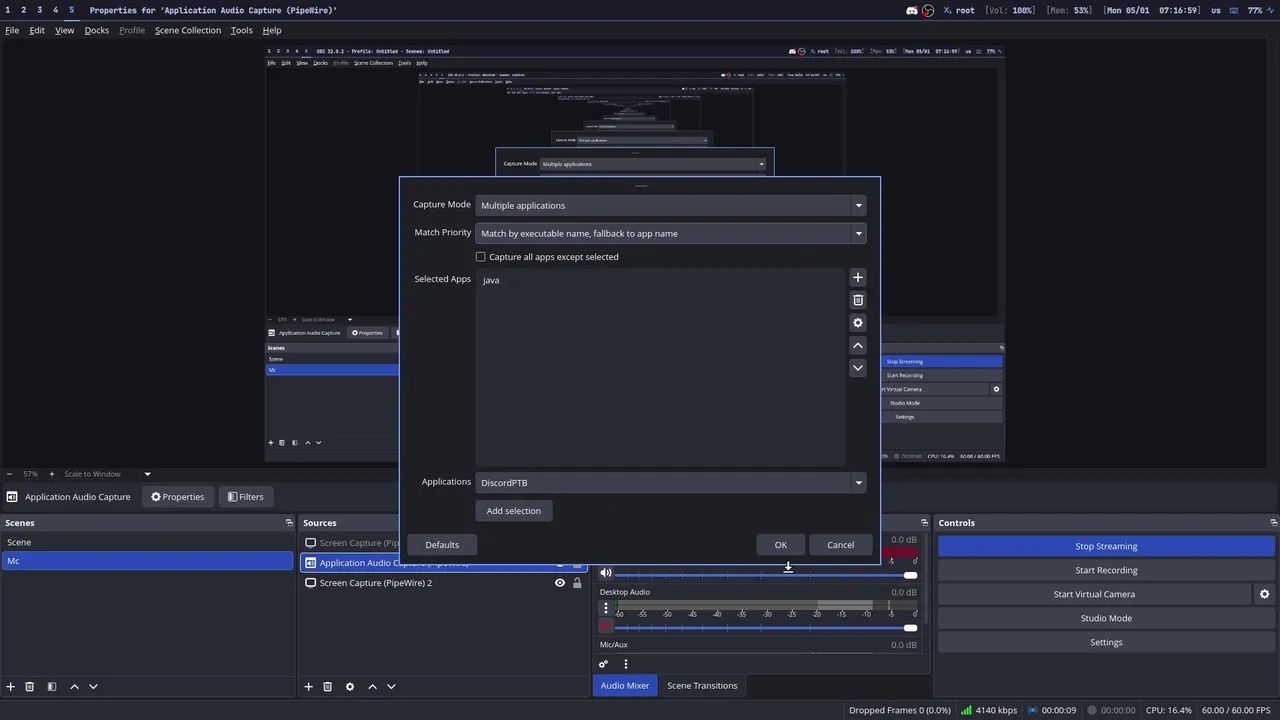
Task: Open the Docks menu
Action: [97, 30]
